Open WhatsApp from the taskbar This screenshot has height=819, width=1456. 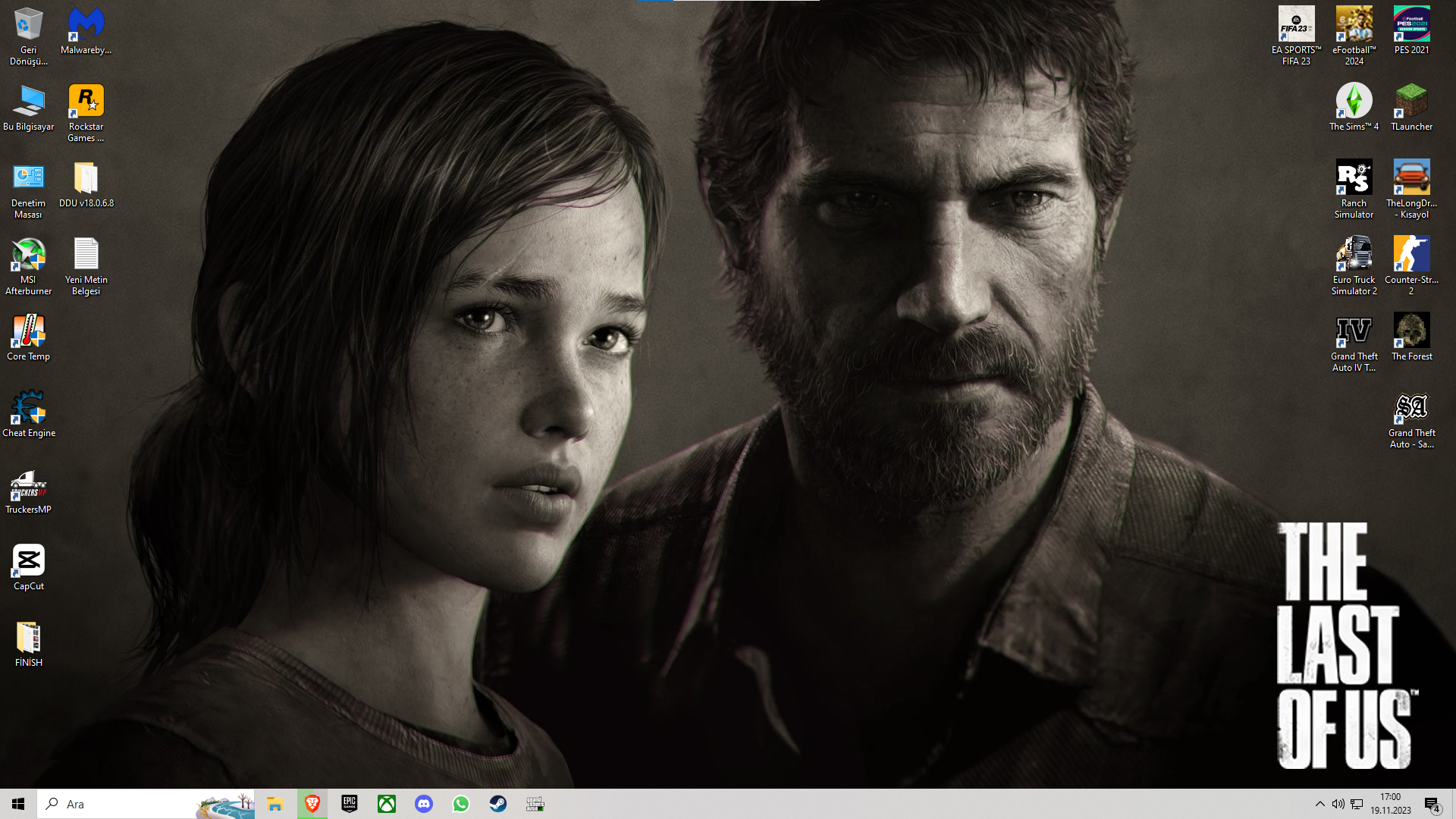[460, 804]
